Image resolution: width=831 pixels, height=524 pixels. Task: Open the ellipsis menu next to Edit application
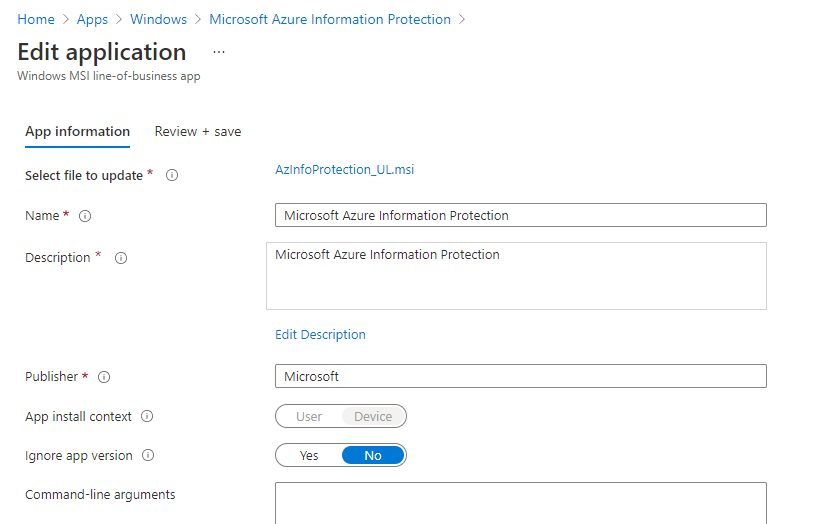(x=219, y=51)
